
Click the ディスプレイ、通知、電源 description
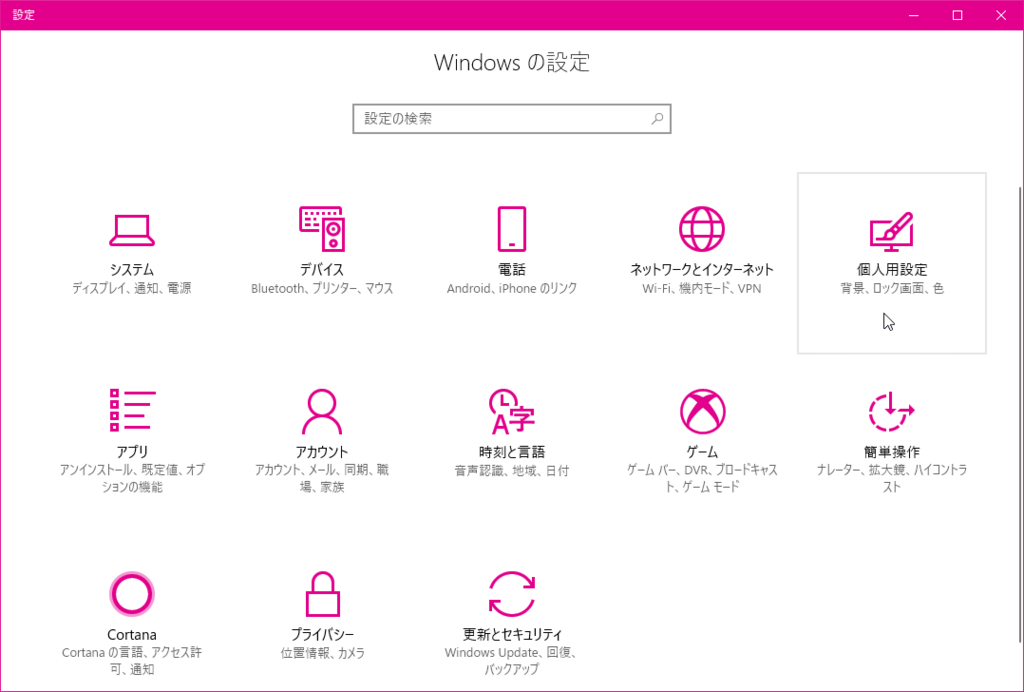click(x=132, y=288)
